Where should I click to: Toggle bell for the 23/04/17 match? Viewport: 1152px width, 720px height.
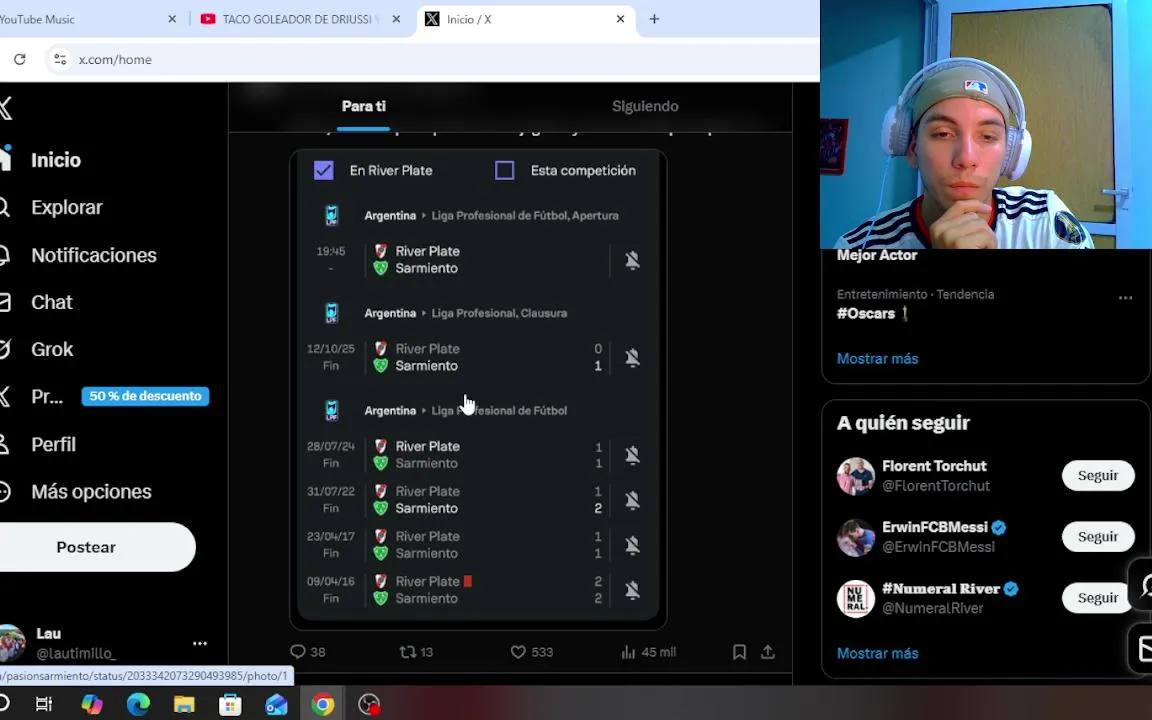tap(633, 545)
